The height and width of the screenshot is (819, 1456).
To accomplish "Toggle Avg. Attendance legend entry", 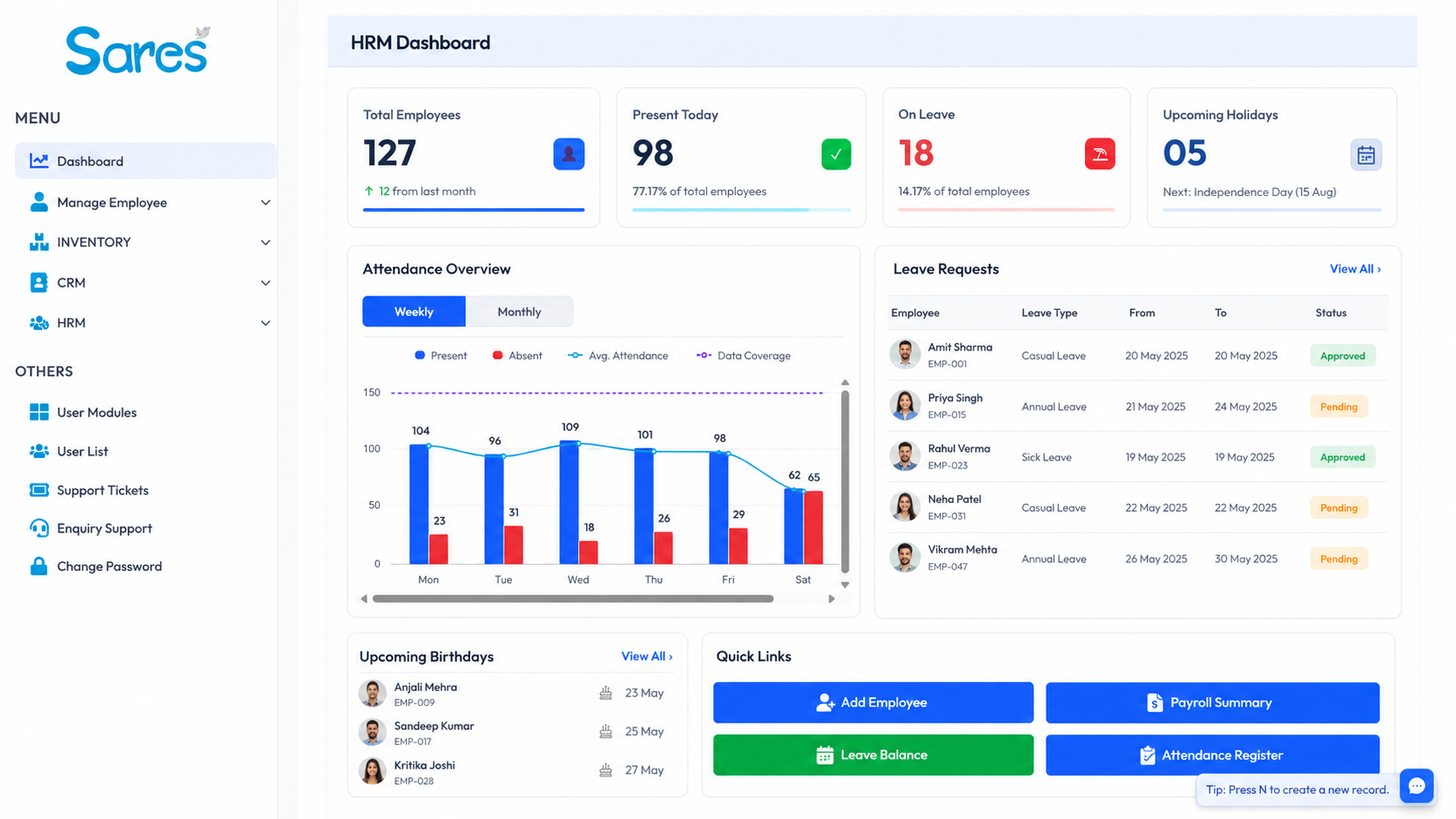I will tap(618, 356).
